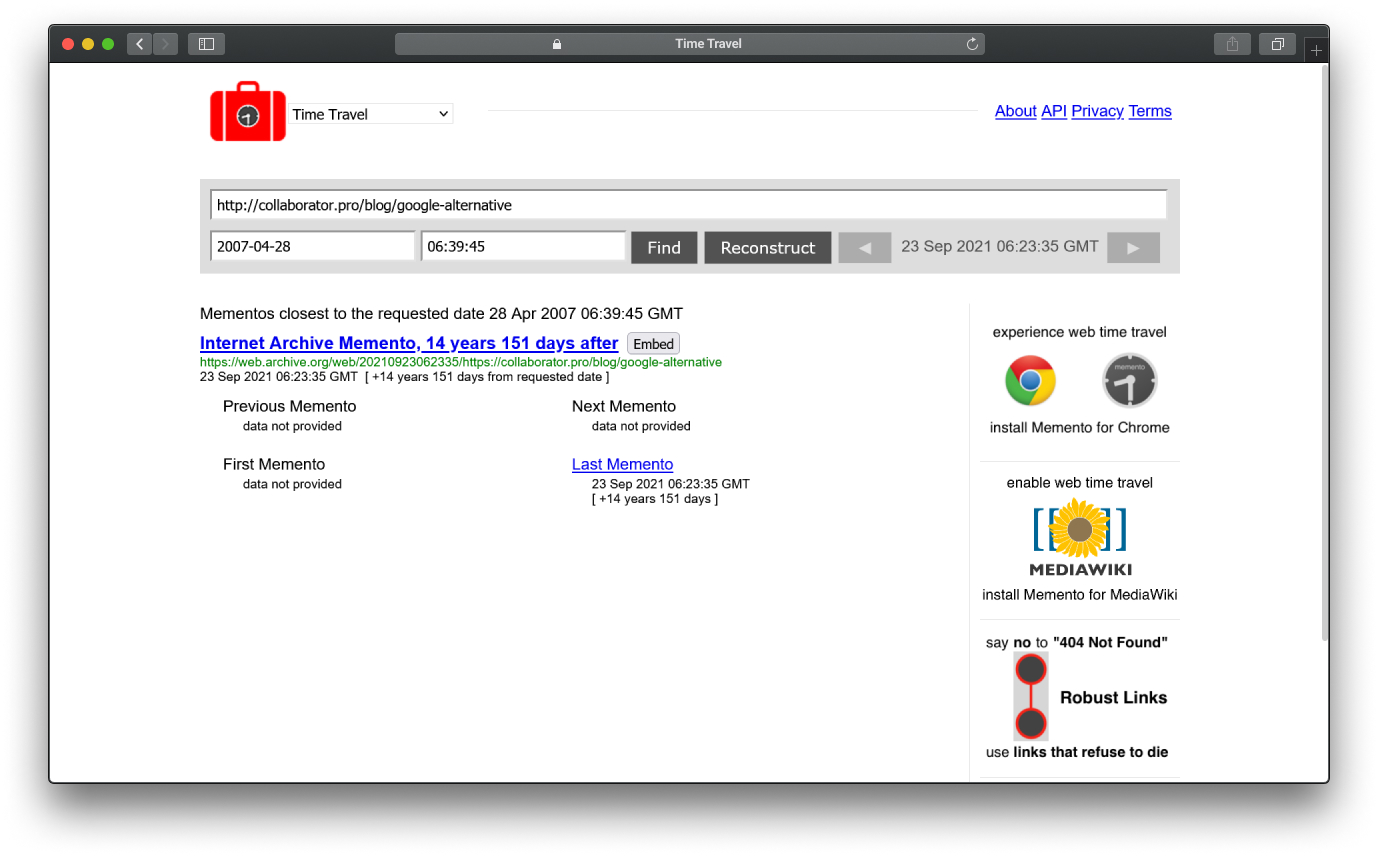This screenshot has height=856, width=1378.
Task: Click the red suitcase Time Travel logo
Action: 247,112
